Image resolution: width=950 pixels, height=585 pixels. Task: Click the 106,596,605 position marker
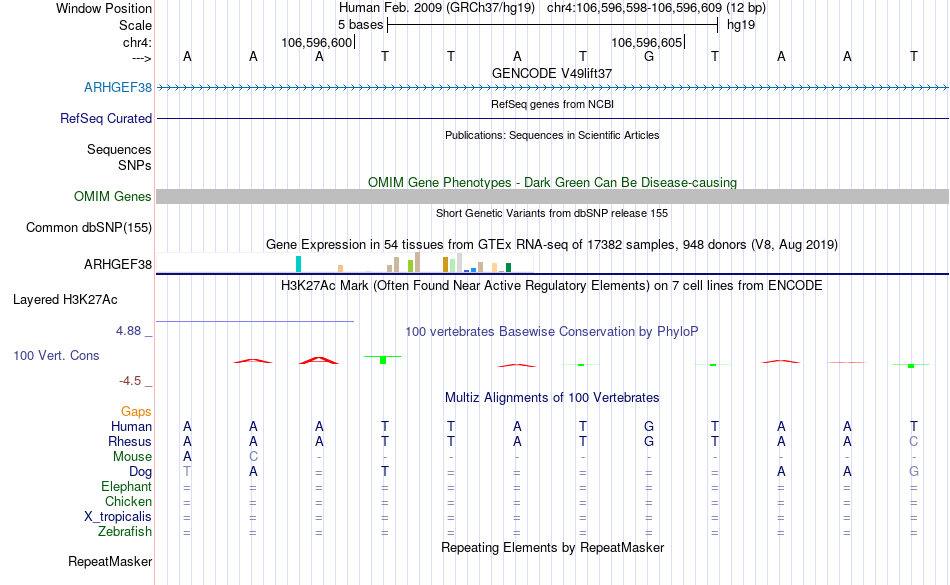[x=646, y=42]
